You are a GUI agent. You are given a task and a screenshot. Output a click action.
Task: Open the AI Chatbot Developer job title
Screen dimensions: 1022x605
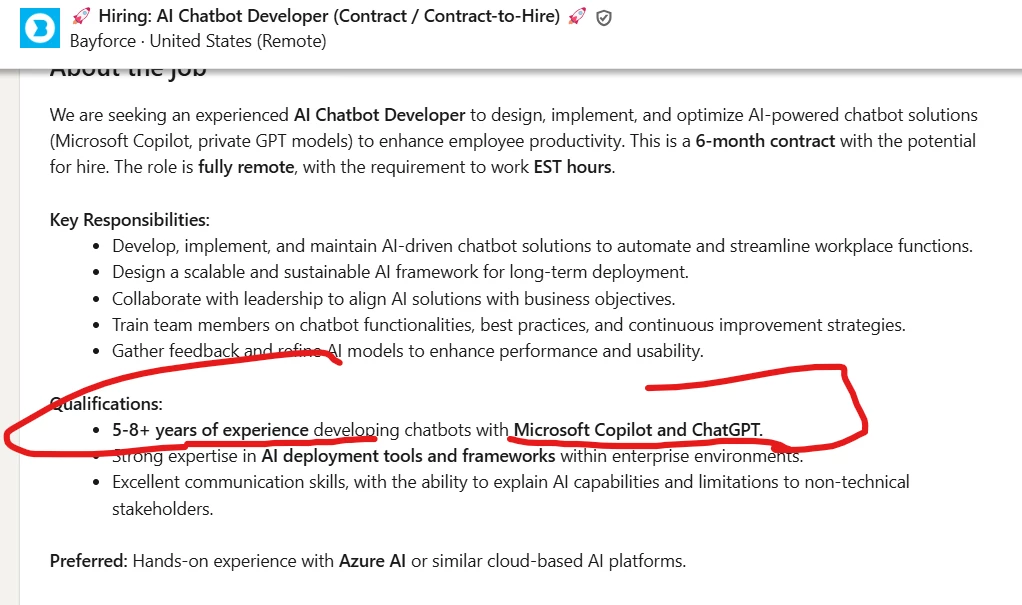pos(329,16)
